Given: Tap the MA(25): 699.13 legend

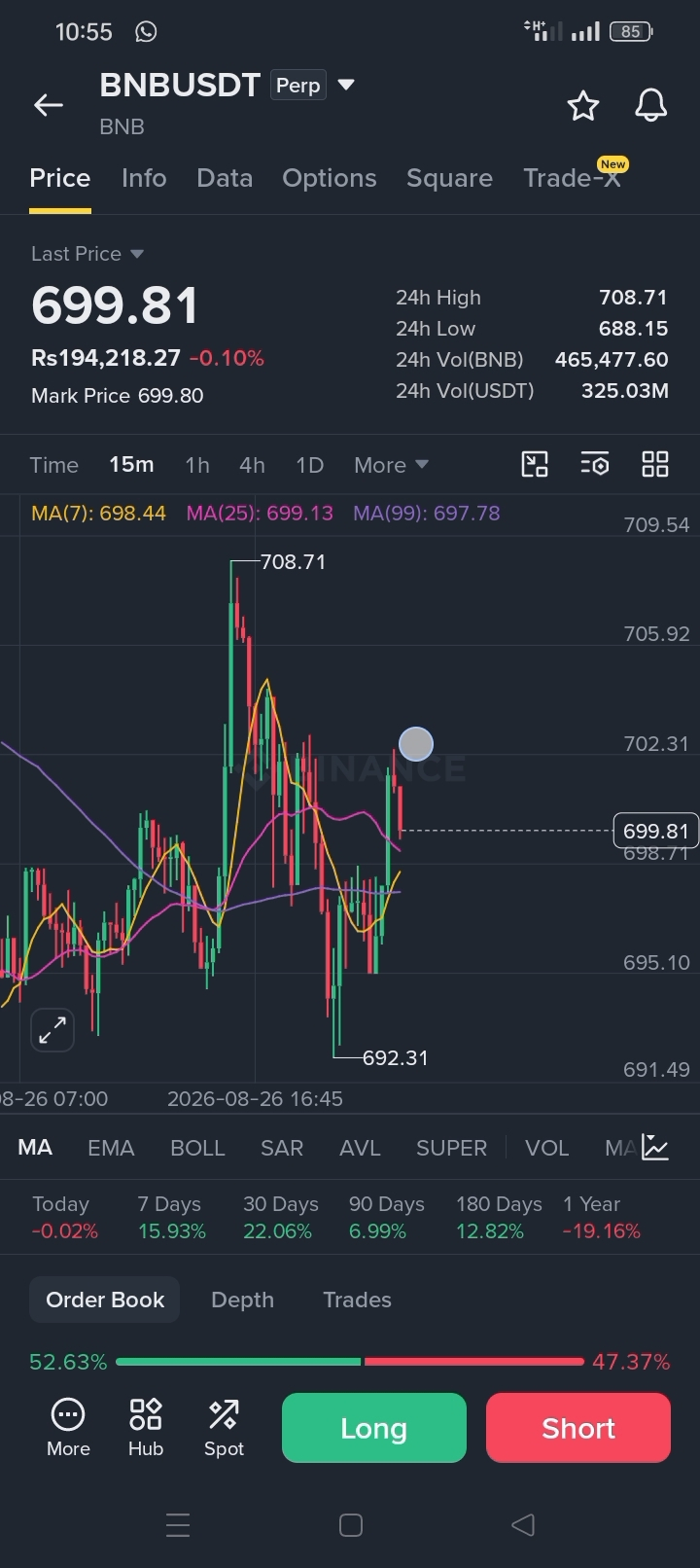Looking at the screenshot, I should [x=260, y=513].
